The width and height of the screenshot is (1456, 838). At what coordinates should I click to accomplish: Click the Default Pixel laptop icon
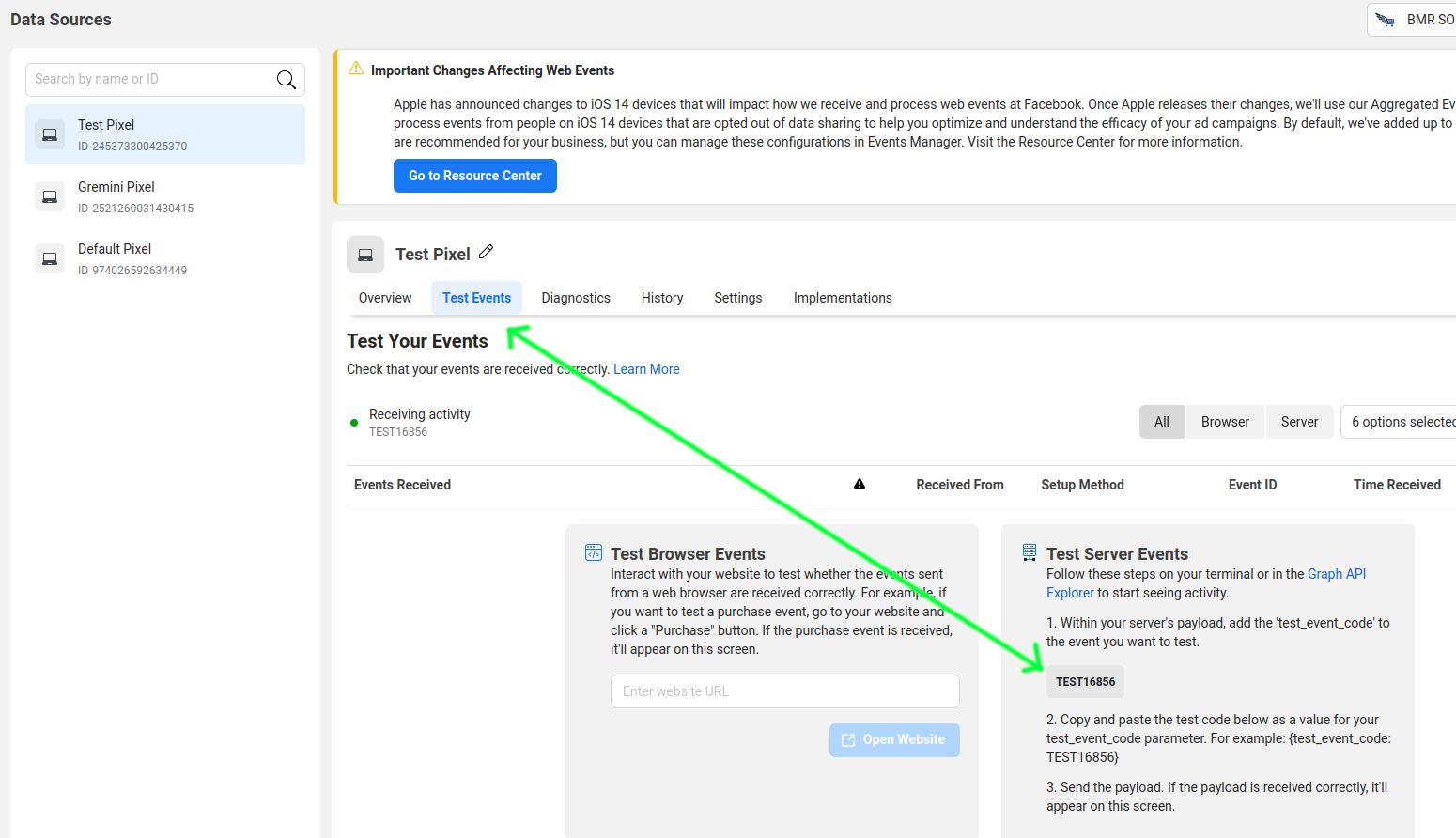50,258
